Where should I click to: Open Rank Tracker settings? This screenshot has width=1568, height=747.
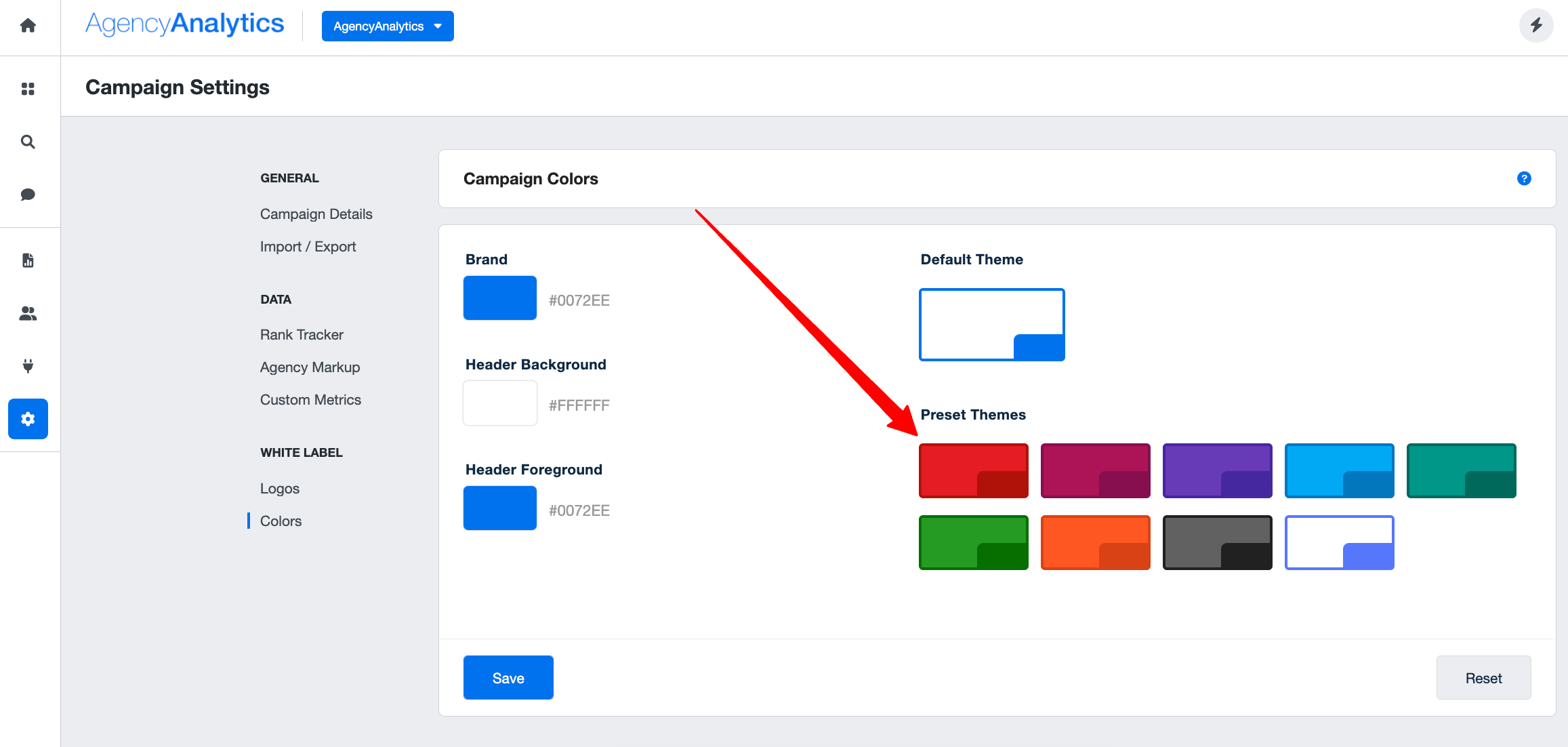[302, 335]
